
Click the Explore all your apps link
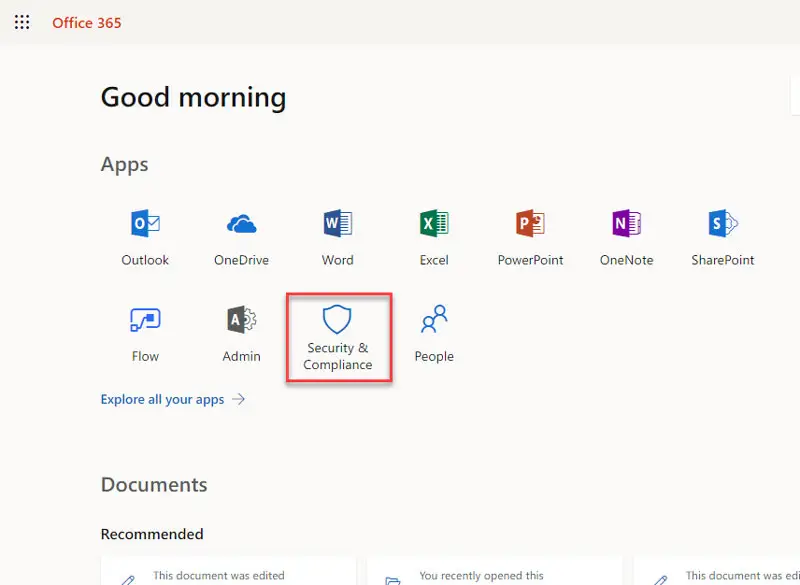click(x=162, y=399)
